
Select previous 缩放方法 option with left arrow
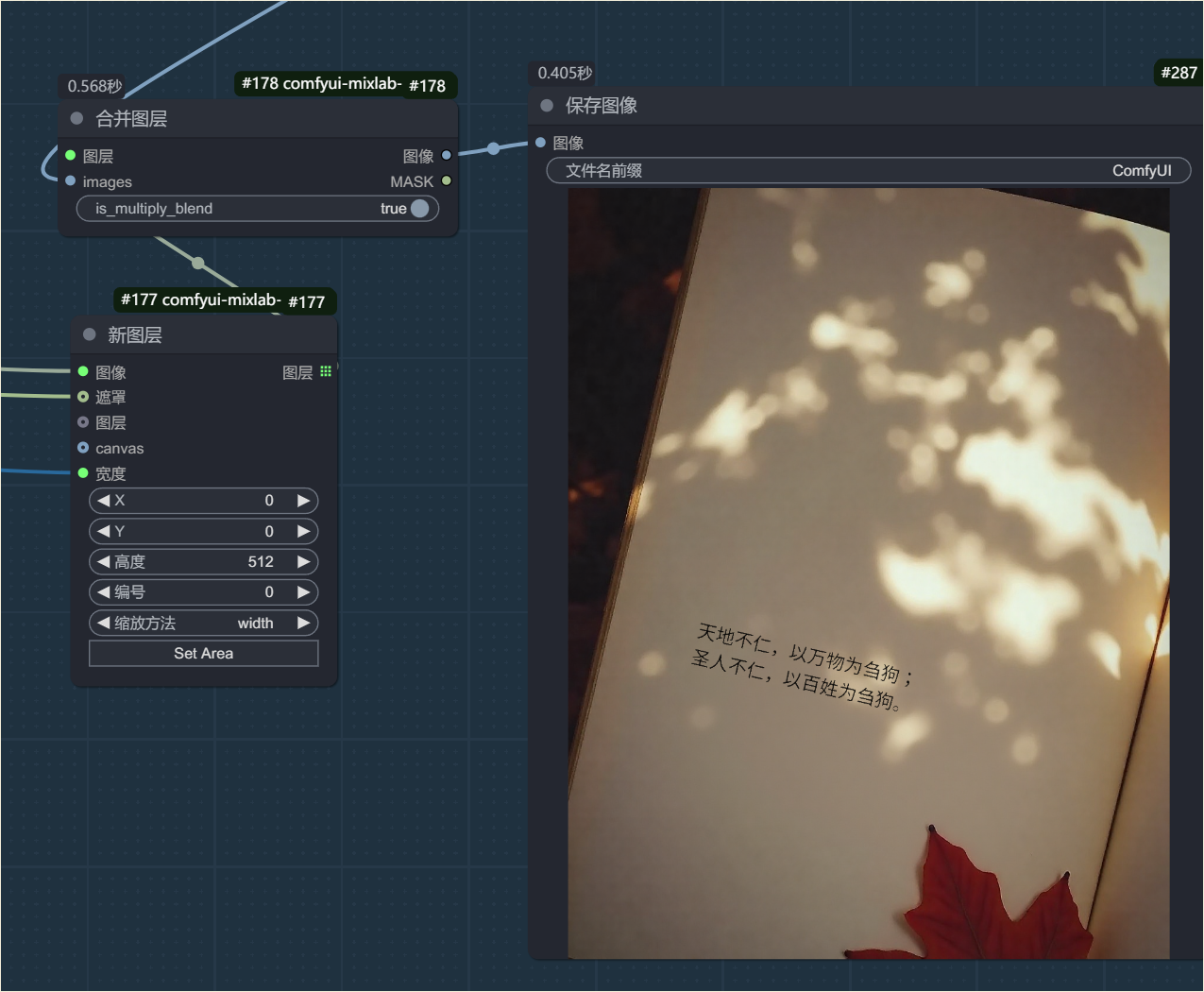click(x=104, y=623)
